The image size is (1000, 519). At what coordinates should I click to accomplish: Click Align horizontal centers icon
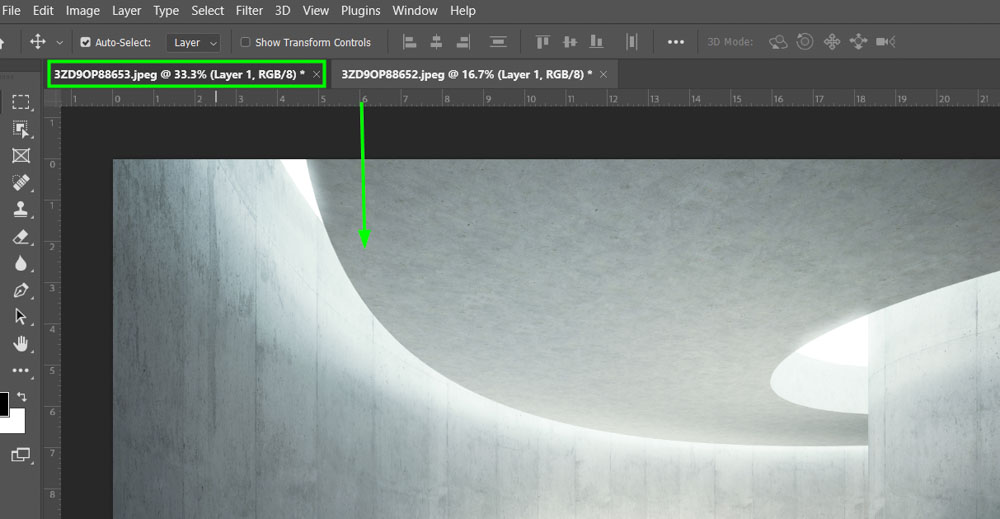click(436, 42)
